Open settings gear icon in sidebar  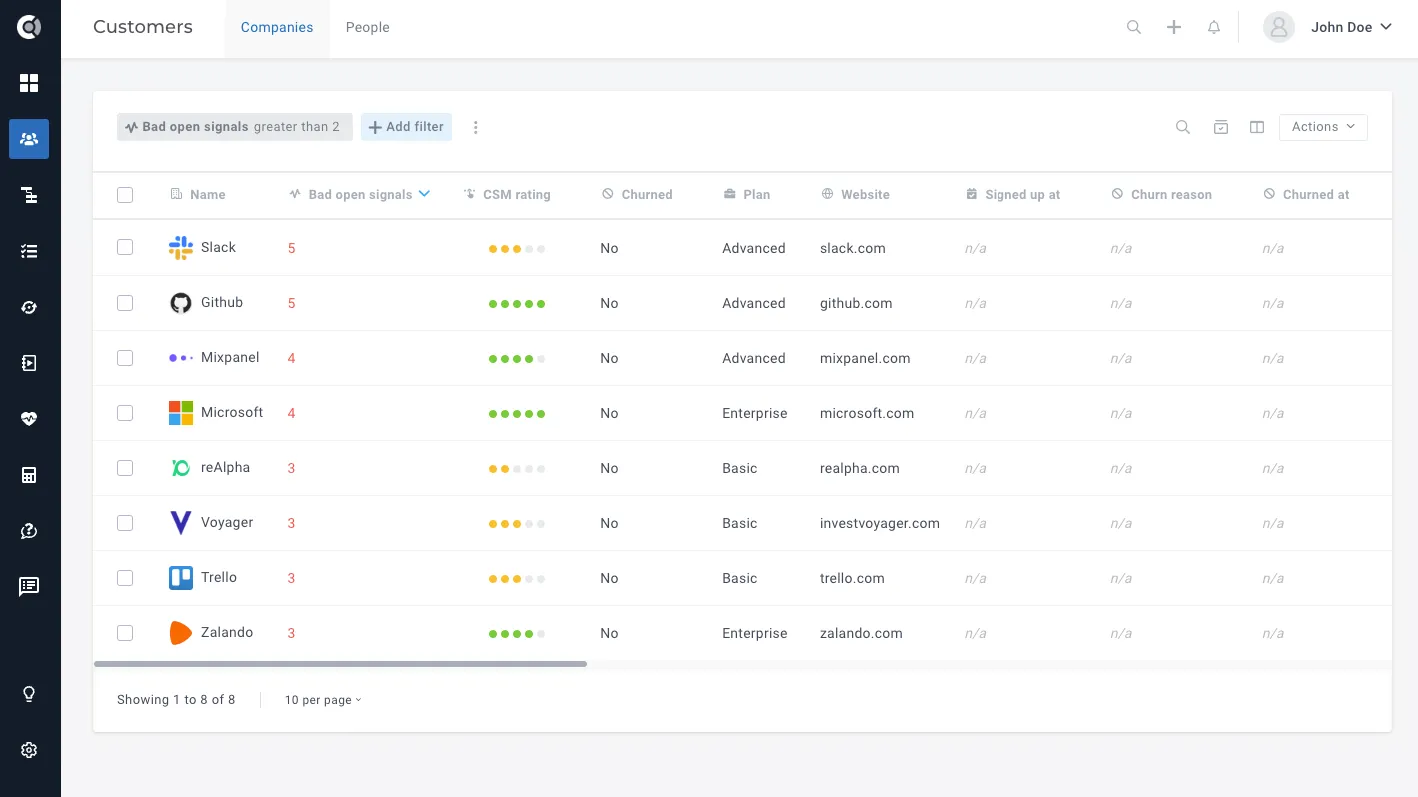(x=29, y=750)
